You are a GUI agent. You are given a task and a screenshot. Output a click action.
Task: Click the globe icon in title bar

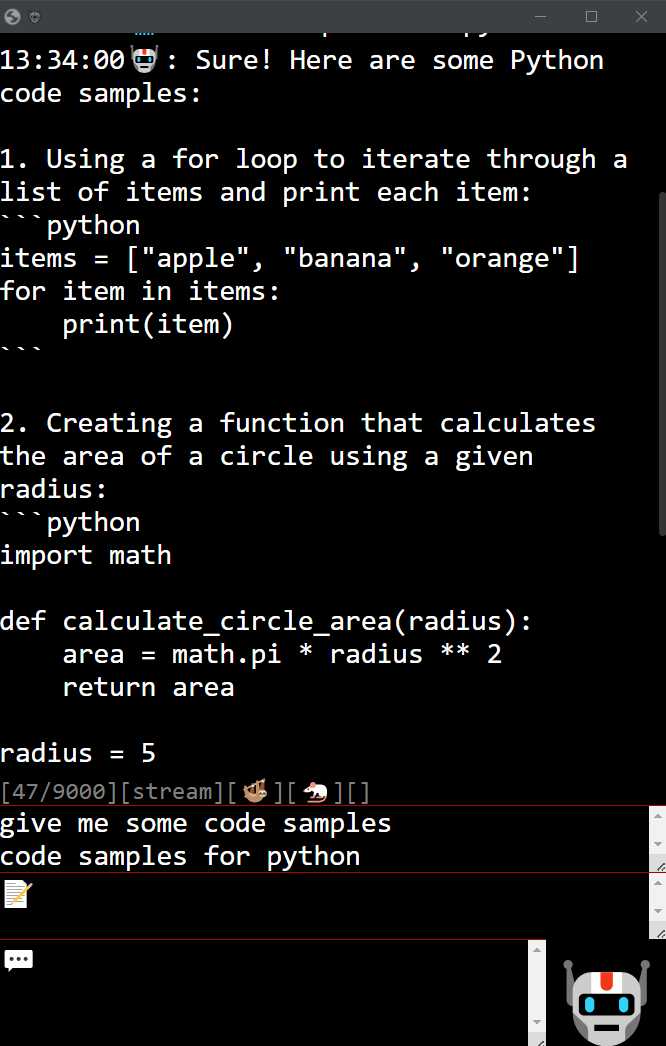(x=12, y=16)
